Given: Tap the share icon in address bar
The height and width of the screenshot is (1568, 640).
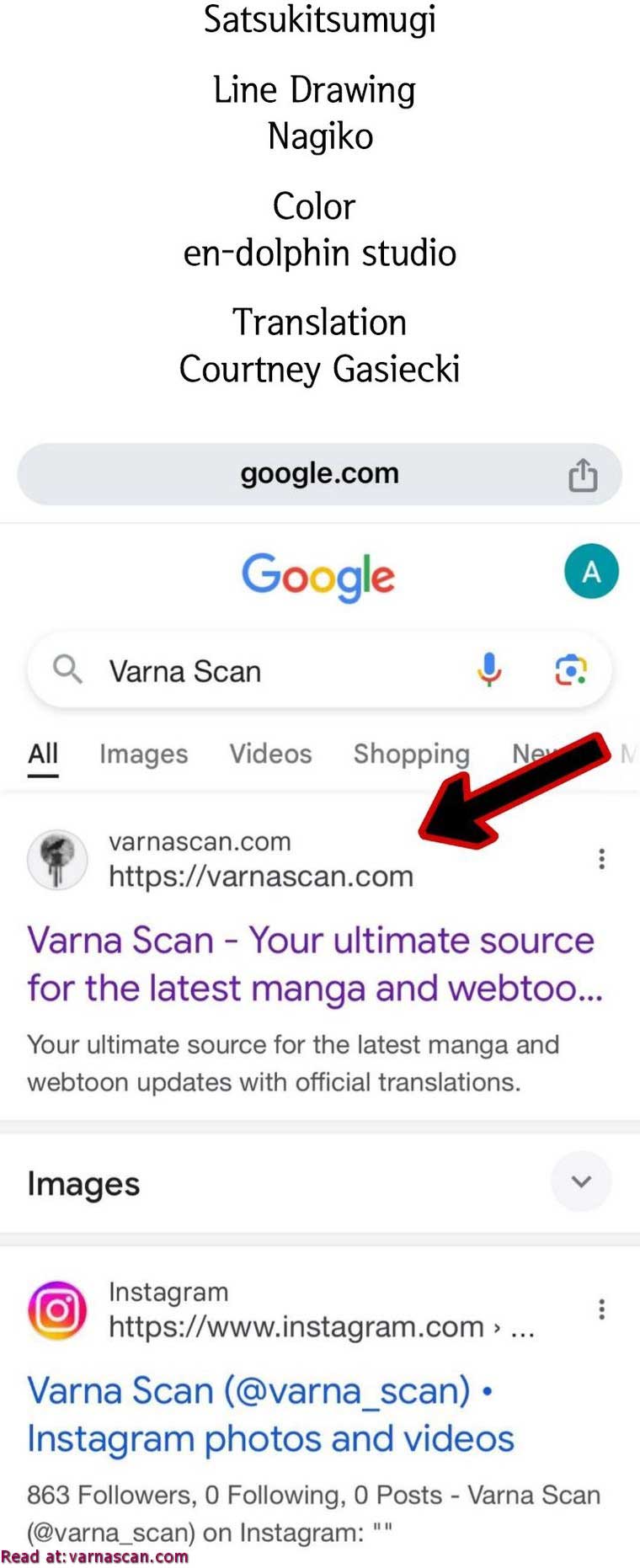Looking at the screenshot, I should [583, 475].
